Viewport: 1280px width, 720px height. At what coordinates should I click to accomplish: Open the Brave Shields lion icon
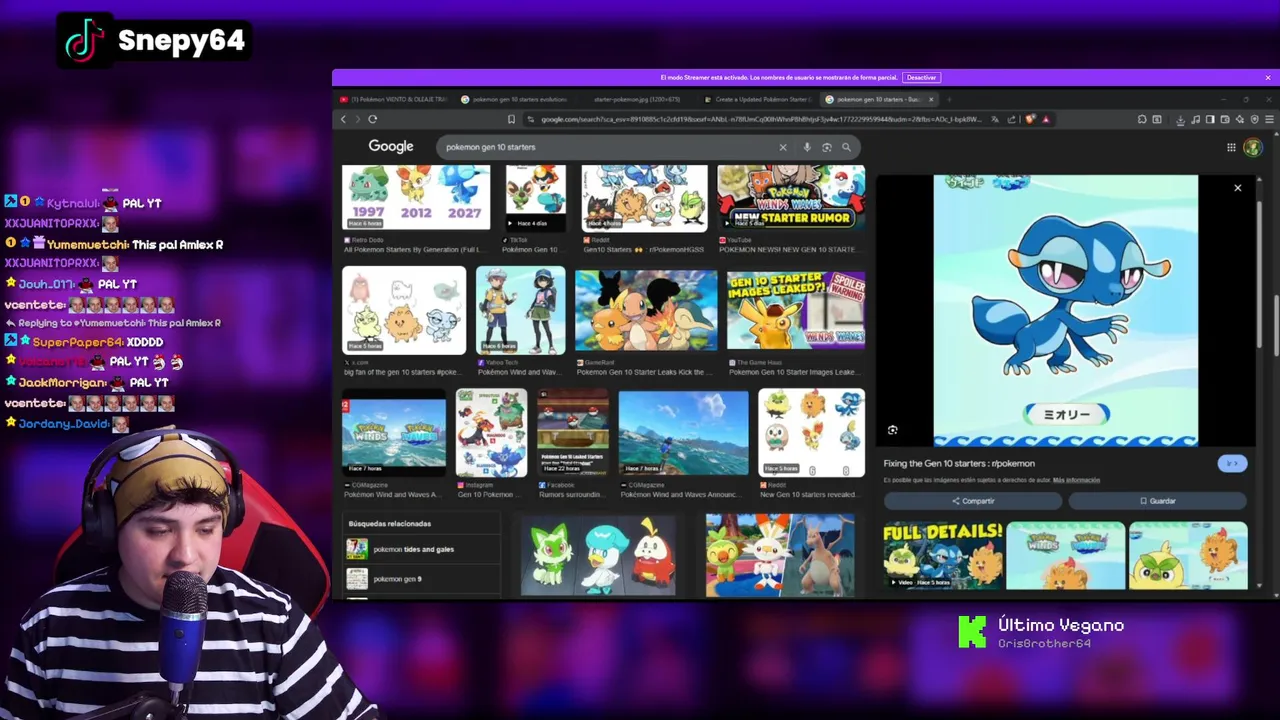(1030, 119)
